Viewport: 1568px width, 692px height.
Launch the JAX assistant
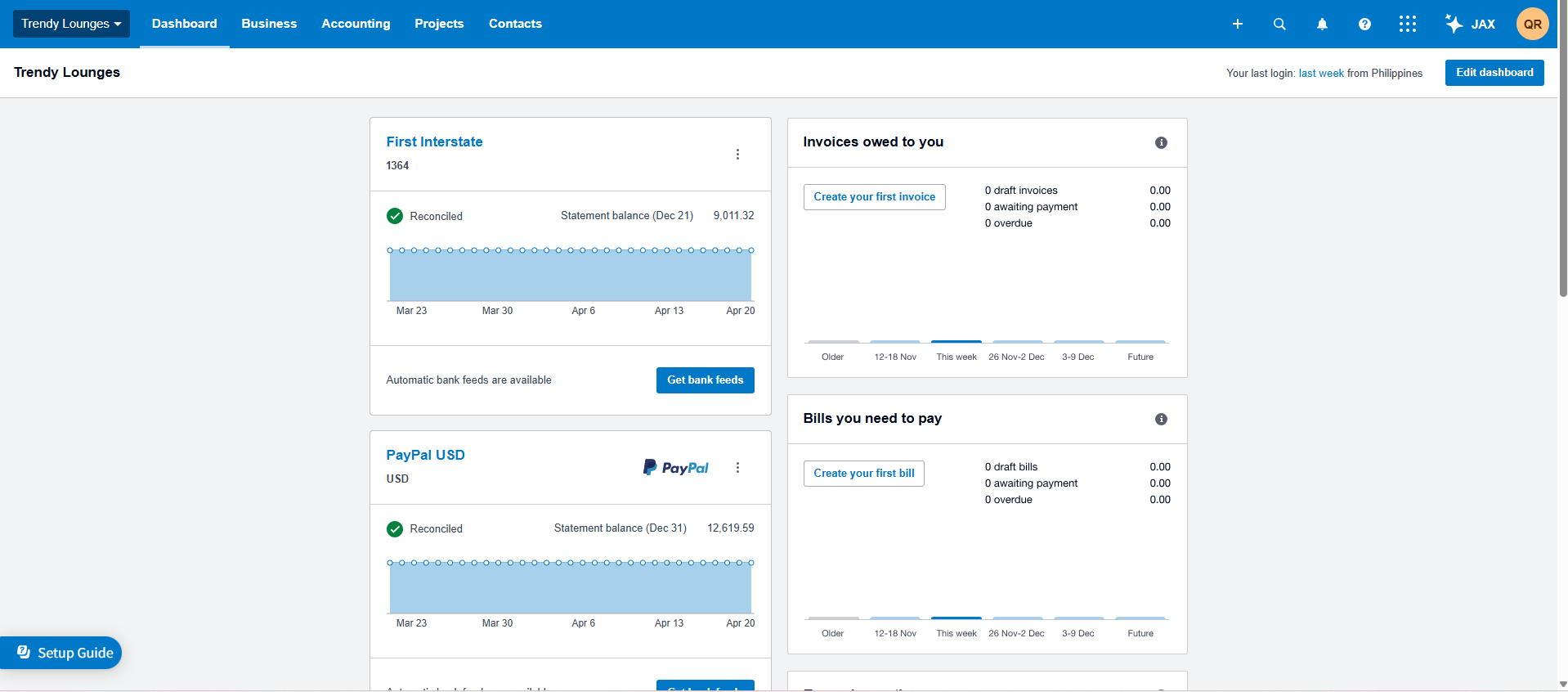point(1470,24)
